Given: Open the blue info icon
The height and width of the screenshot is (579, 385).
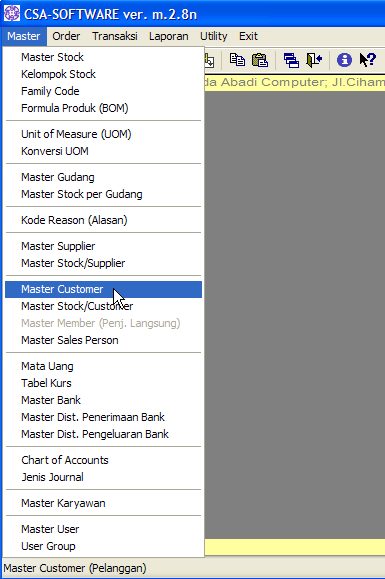Looking at the screenshot, I should click(344, 60).
